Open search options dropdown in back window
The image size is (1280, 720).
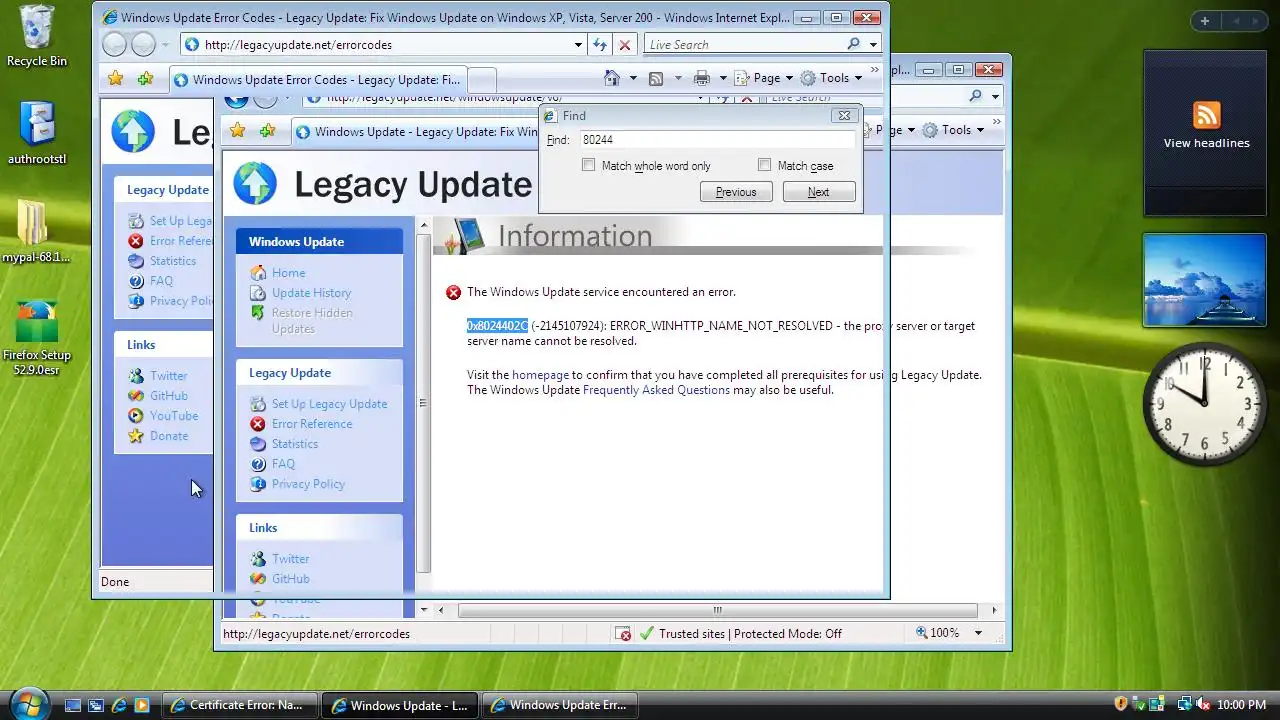pyautogui.click(x=996, y=96)
